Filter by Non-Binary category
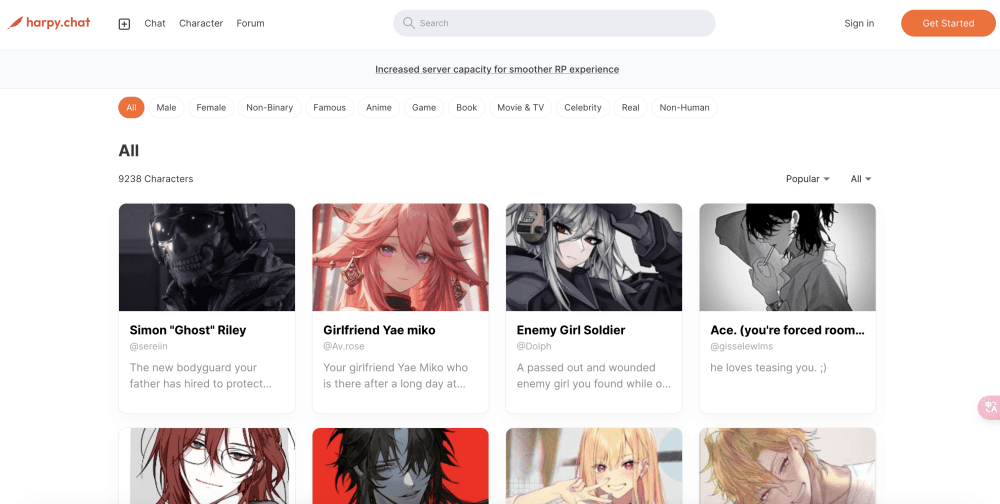 [x=270, y=107]
